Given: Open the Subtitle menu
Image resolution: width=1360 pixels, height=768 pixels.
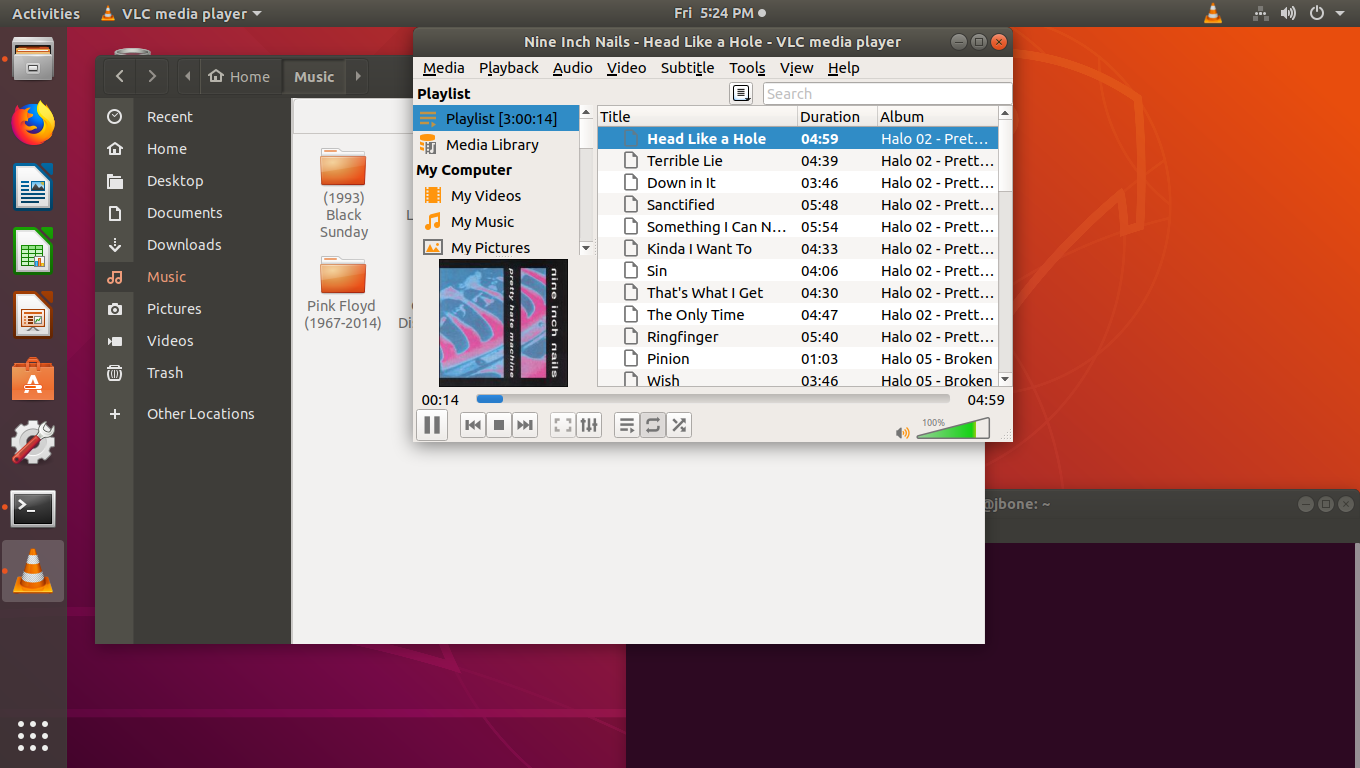Looking at the screenshot, I should coord(687,68).
